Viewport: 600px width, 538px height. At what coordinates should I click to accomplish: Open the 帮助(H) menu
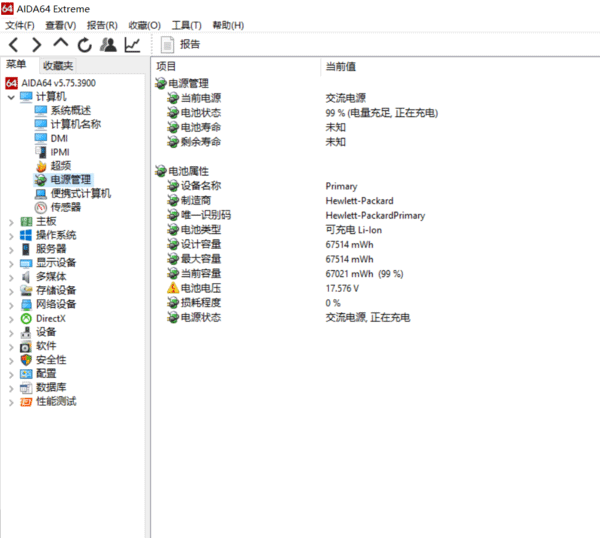click(228, 25)
